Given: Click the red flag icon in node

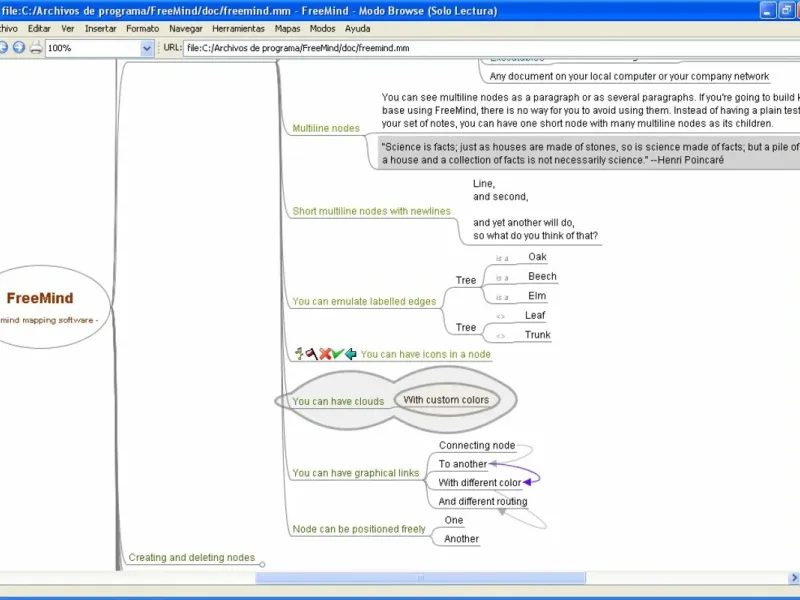Looking at the screenshot, I should click(311, 354).
